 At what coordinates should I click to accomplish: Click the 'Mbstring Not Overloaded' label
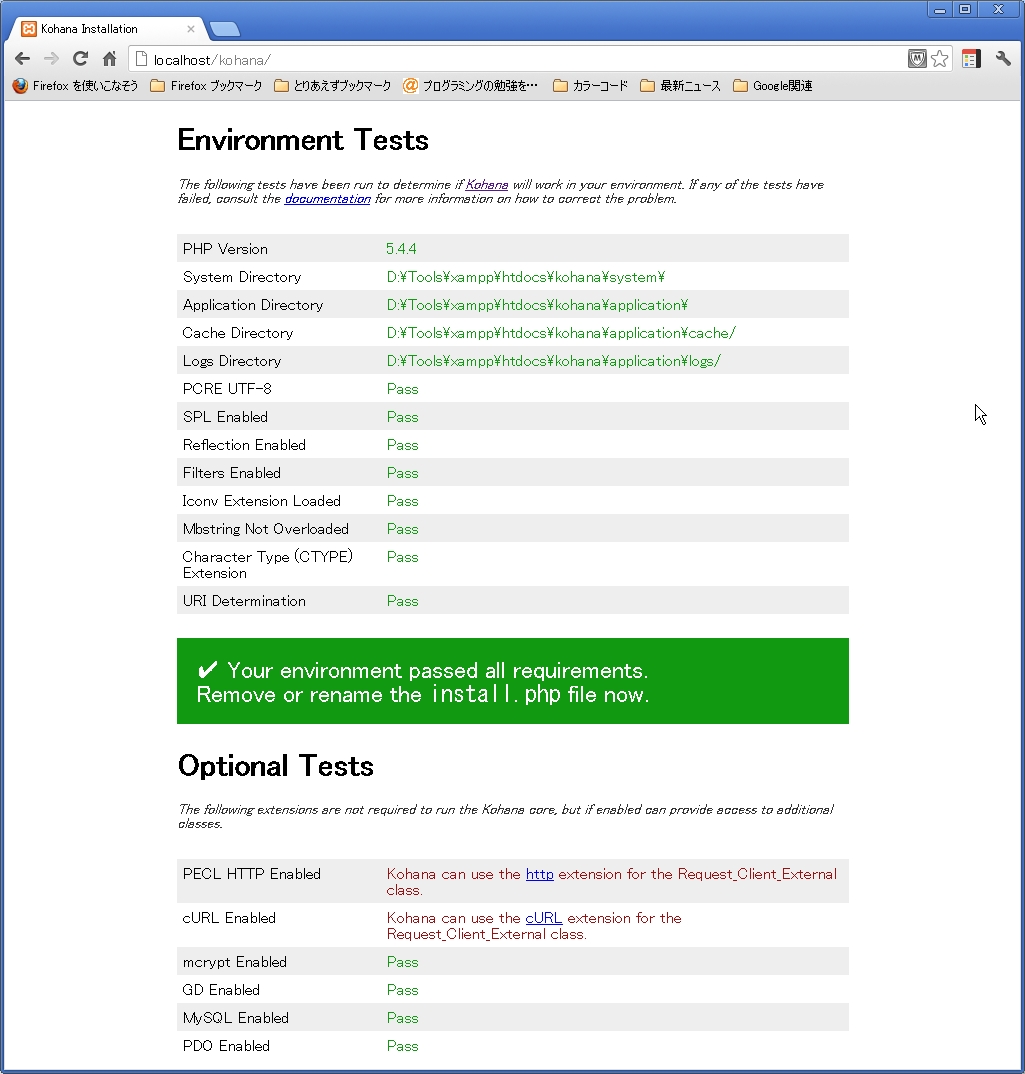266,529
